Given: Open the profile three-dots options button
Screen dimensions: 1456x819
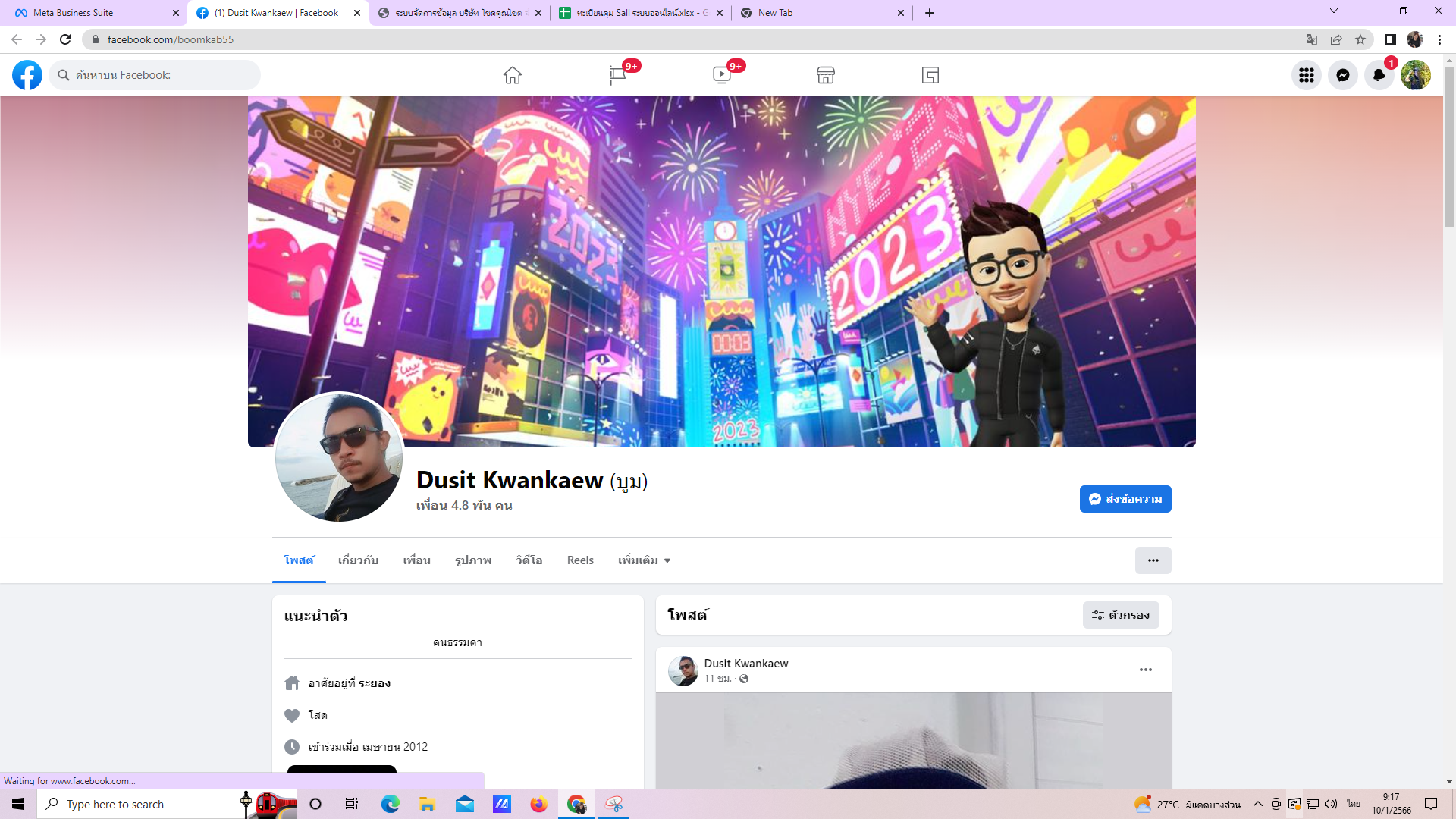Looking at the screenshot, I should [x=1153, y=560].
